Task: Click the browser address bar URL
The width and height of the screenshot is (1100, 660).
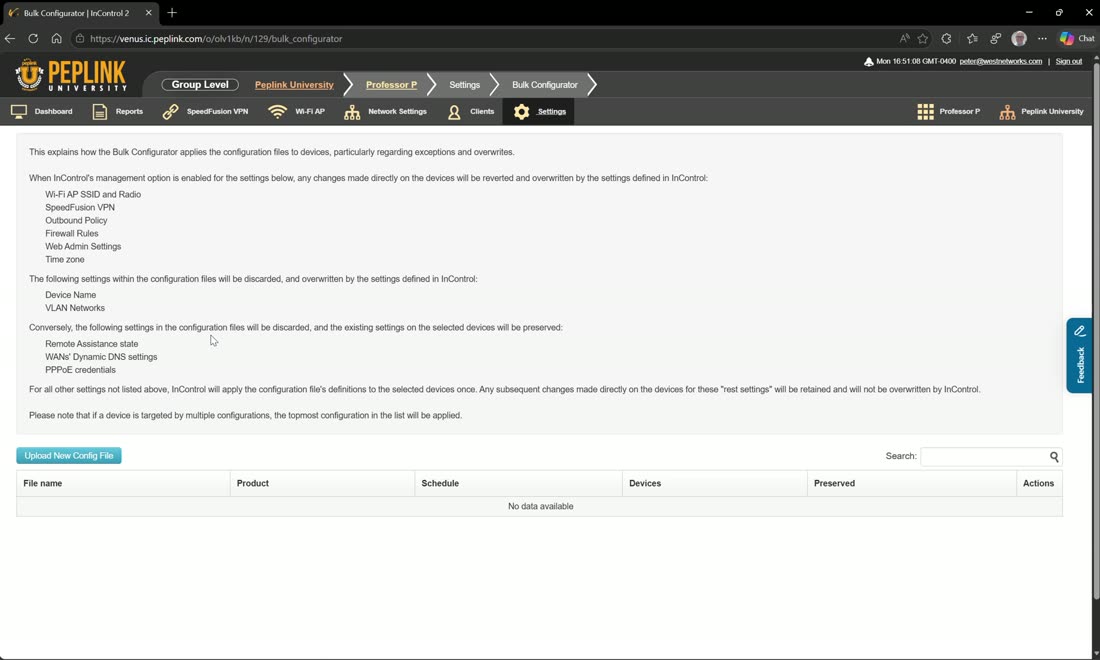Action: [x=216, y=39]
